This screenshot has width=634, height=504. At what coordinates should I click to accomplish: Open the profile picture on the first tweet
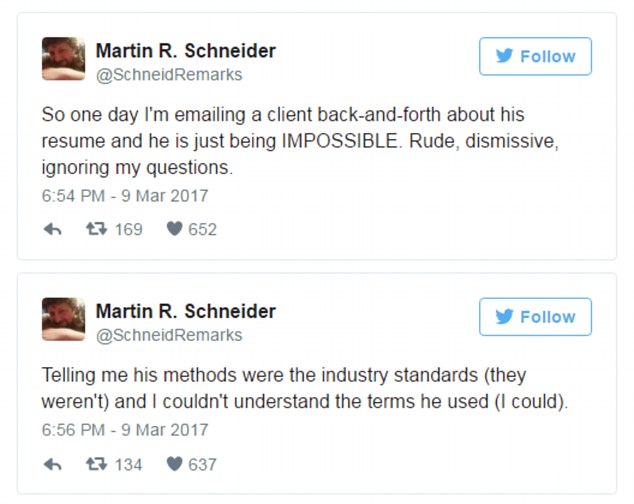pos(63,59)
